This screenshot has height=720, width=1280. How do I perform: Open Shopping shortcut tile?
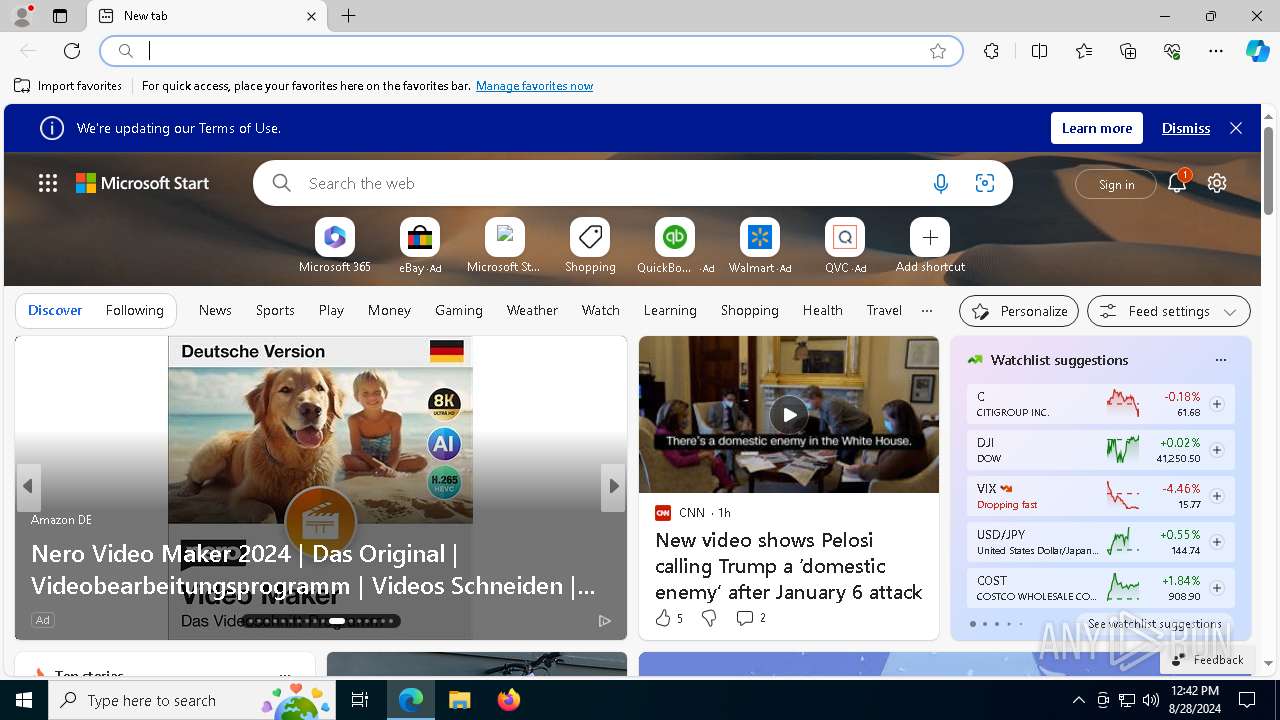[590, 246]
